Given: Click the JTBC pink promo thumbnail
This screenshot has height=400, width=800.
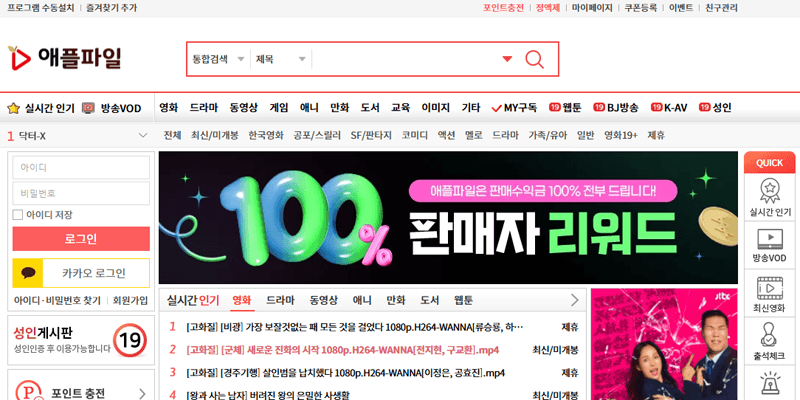Looking at the screenshot, I should point(664,344).
